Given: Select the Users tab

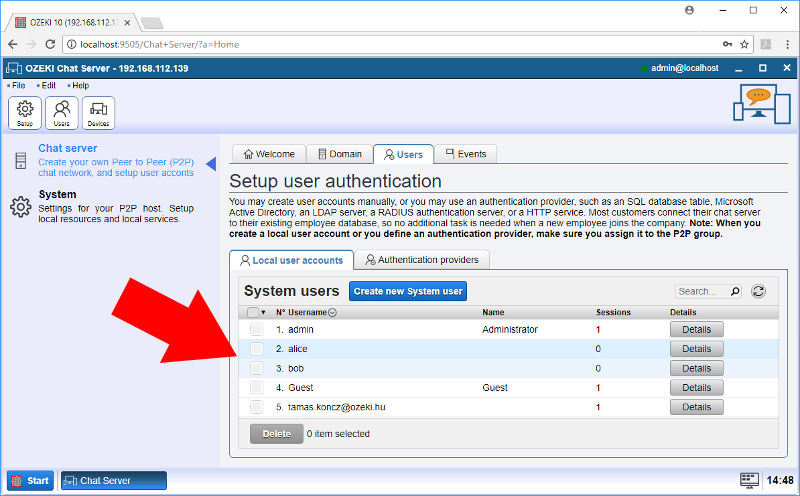Looking at the screenshot, I should (x=403, y=154).
